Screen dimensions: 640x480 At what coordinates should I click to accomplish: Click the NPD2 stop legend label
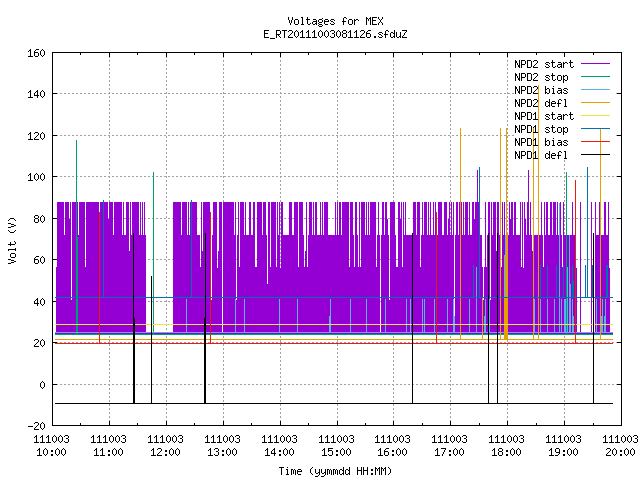point(541,77)
